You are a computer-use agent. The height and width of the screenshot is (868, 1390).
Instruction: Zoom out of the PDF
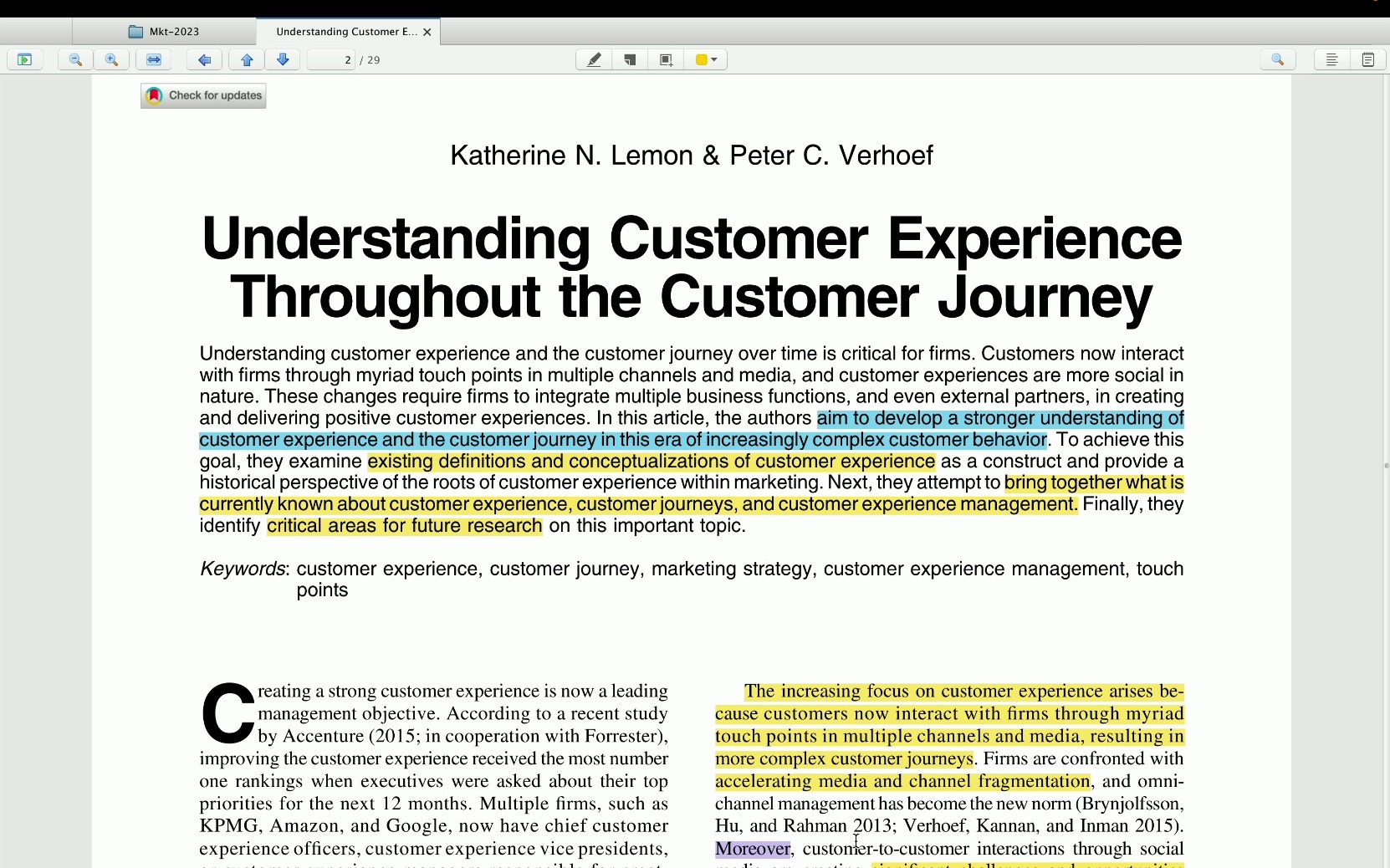point(75,59)
